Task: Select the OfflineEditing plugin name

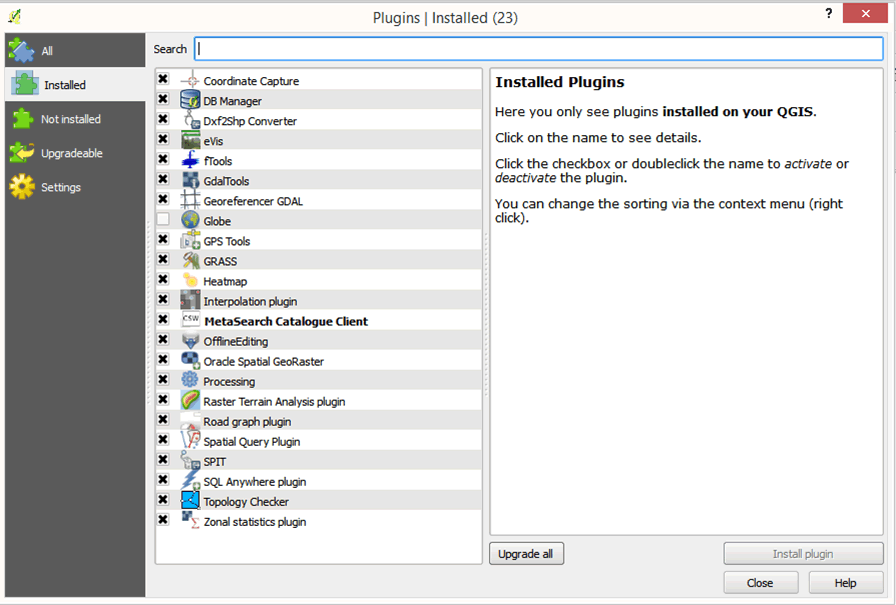Action: 236,342
